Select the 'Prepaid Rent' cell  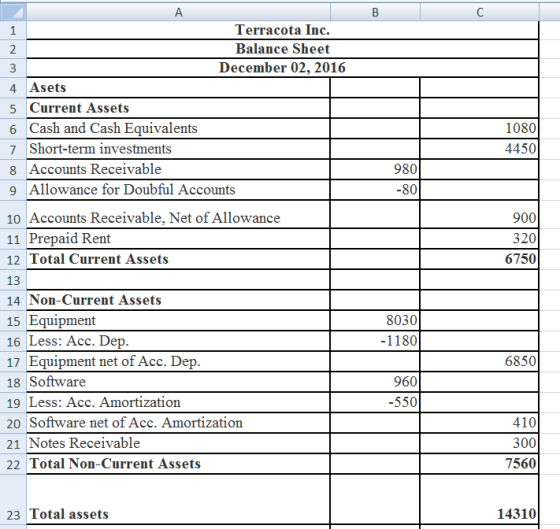tap(179, 239)
